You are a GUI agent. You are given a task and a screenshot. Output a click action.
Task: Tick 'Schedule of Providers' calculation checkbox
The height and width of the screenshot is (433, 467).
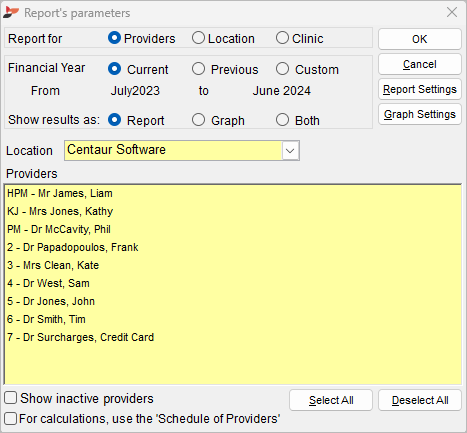coord(11,418)
